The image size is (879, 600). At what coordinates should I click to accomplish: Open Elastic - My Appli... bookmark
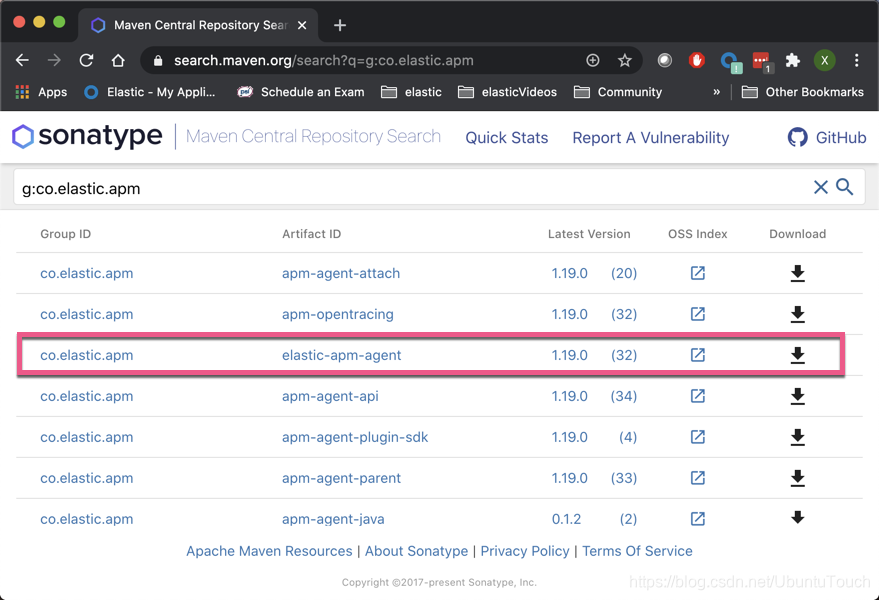pyautogui.click(x=150, y=92)
